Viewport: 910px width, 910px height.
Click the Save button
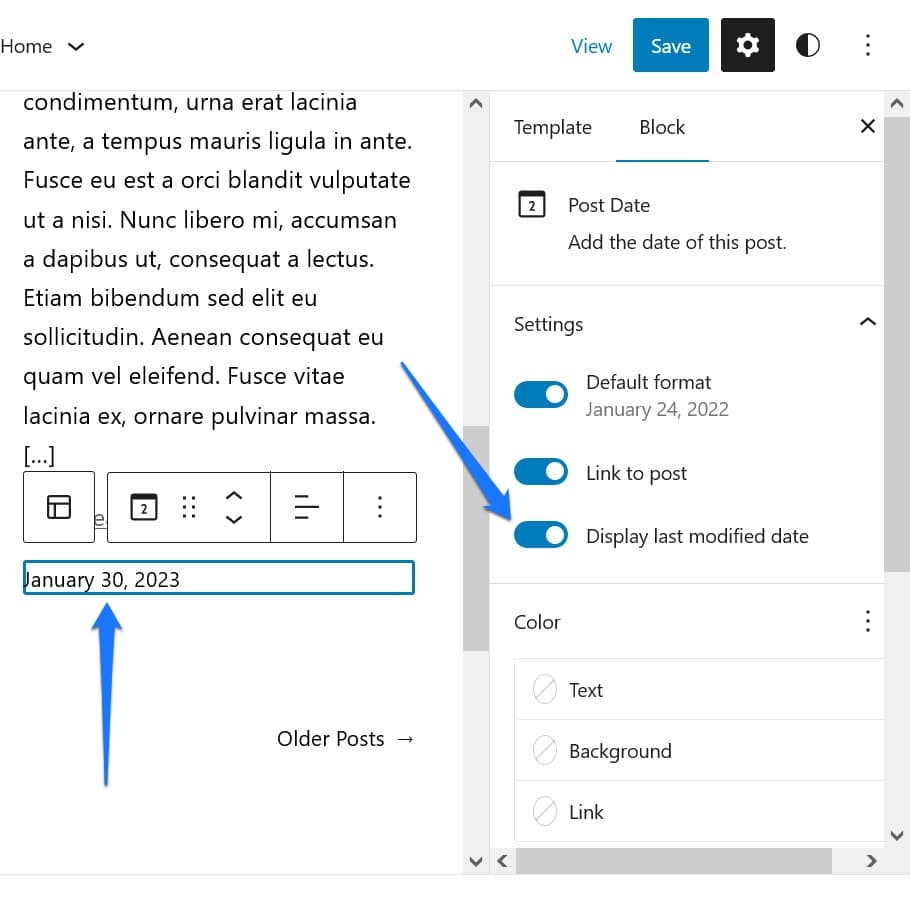pos(670,45)
